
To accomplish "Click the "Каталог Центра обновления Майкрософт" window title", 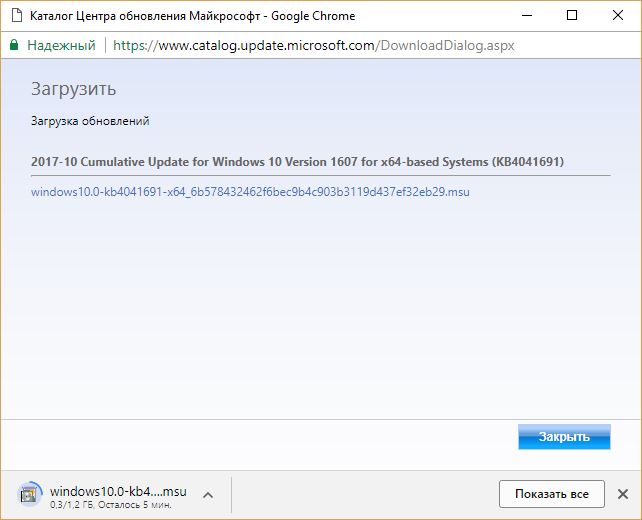I will (x=150, y=16).
